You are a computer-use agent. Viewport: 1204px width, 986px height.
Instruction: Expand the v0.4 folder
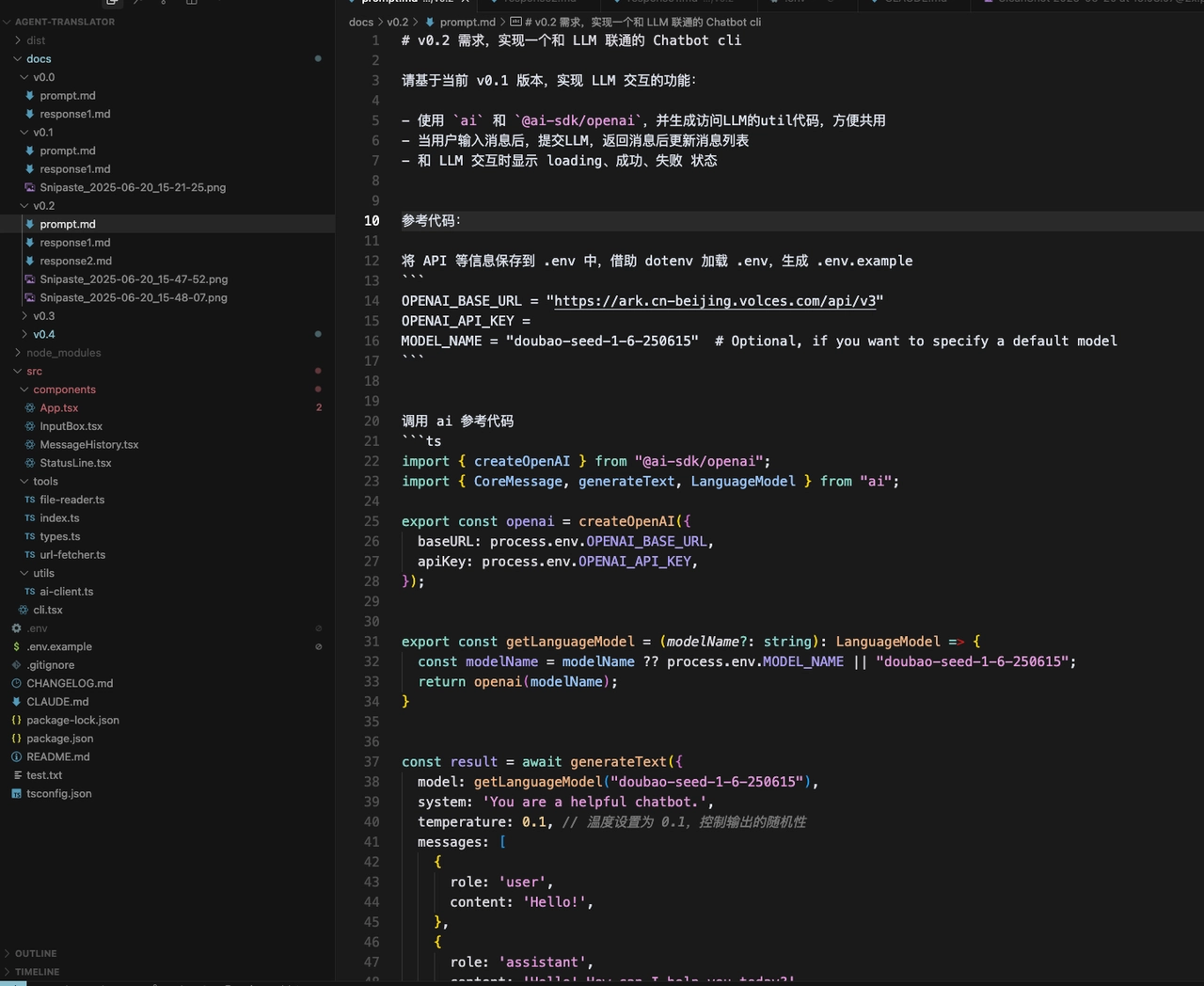24,334
